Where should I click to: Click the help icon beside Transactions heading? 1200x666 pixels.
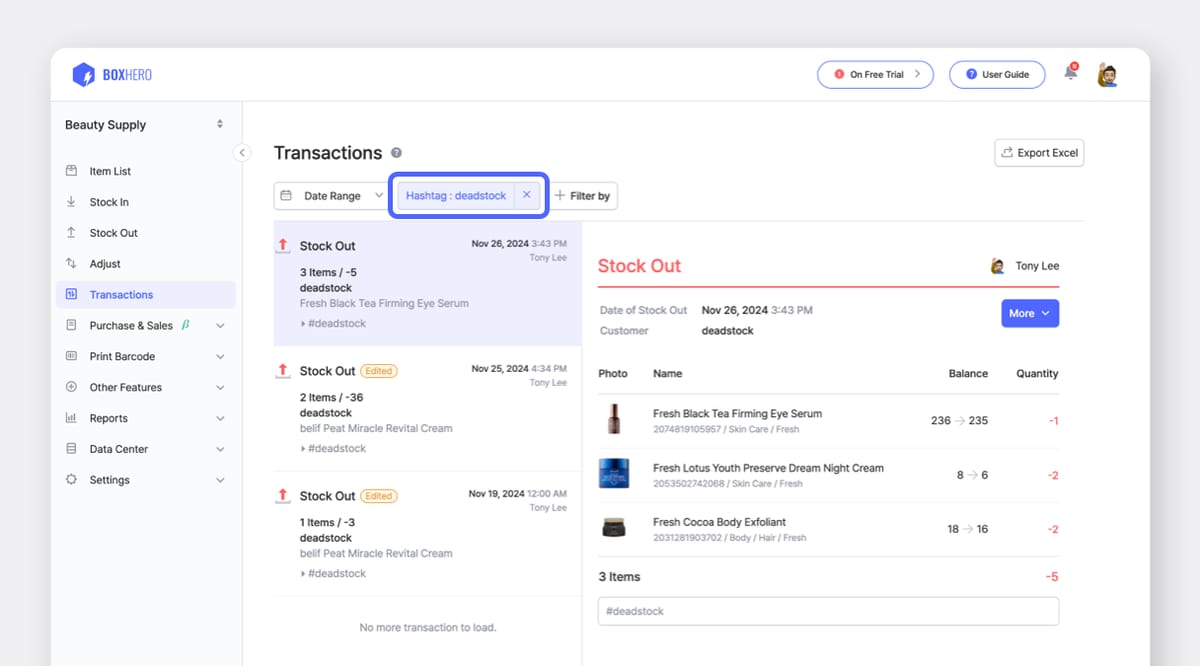396,153
